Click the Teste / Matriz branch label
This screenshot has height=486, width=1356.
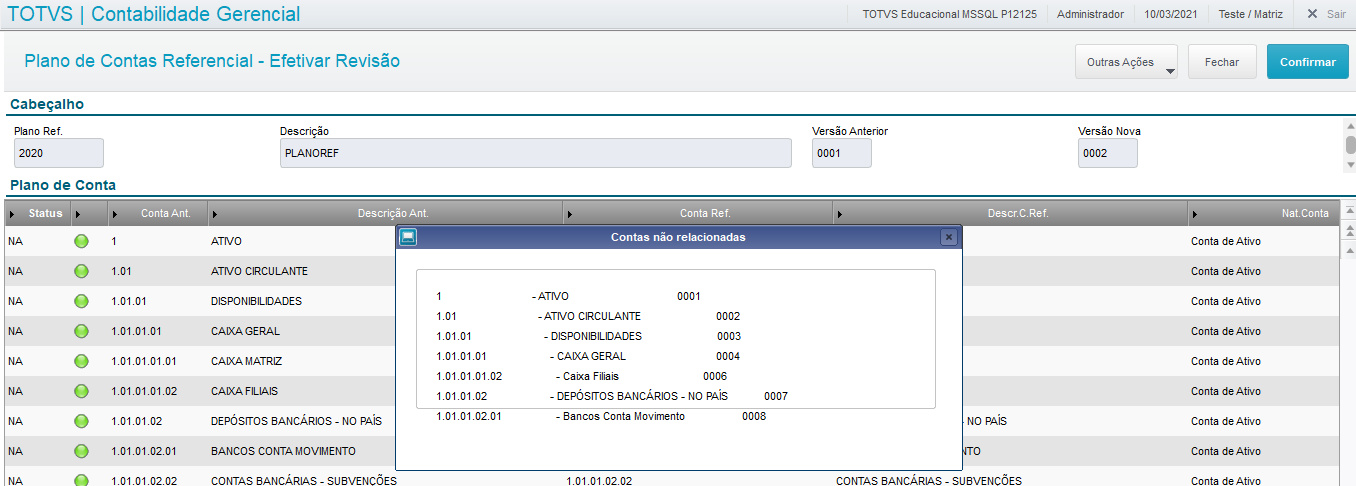(1250, 15)
